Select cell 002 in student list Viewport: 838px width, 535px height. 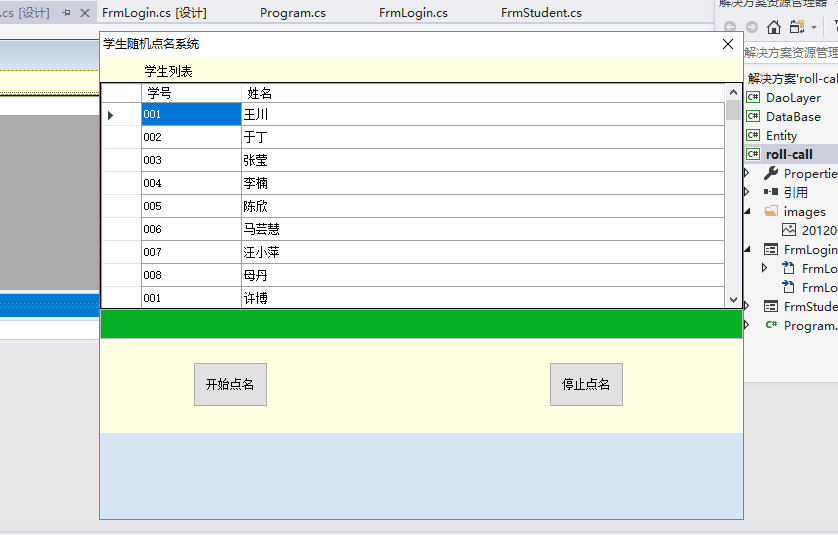(191, 137)
